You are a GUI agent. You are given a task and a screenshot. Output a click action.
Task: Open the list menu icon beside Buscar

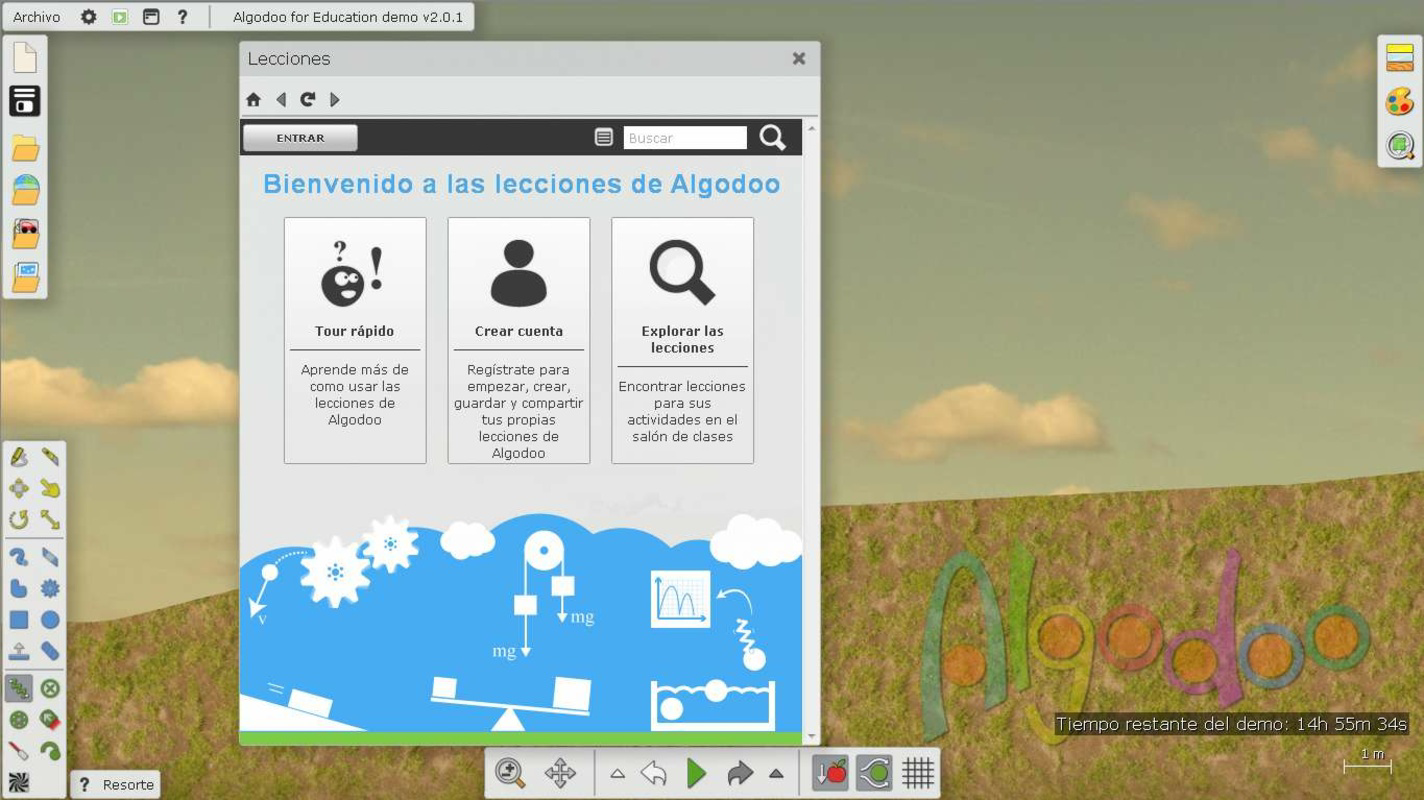(x=604, y=138)
